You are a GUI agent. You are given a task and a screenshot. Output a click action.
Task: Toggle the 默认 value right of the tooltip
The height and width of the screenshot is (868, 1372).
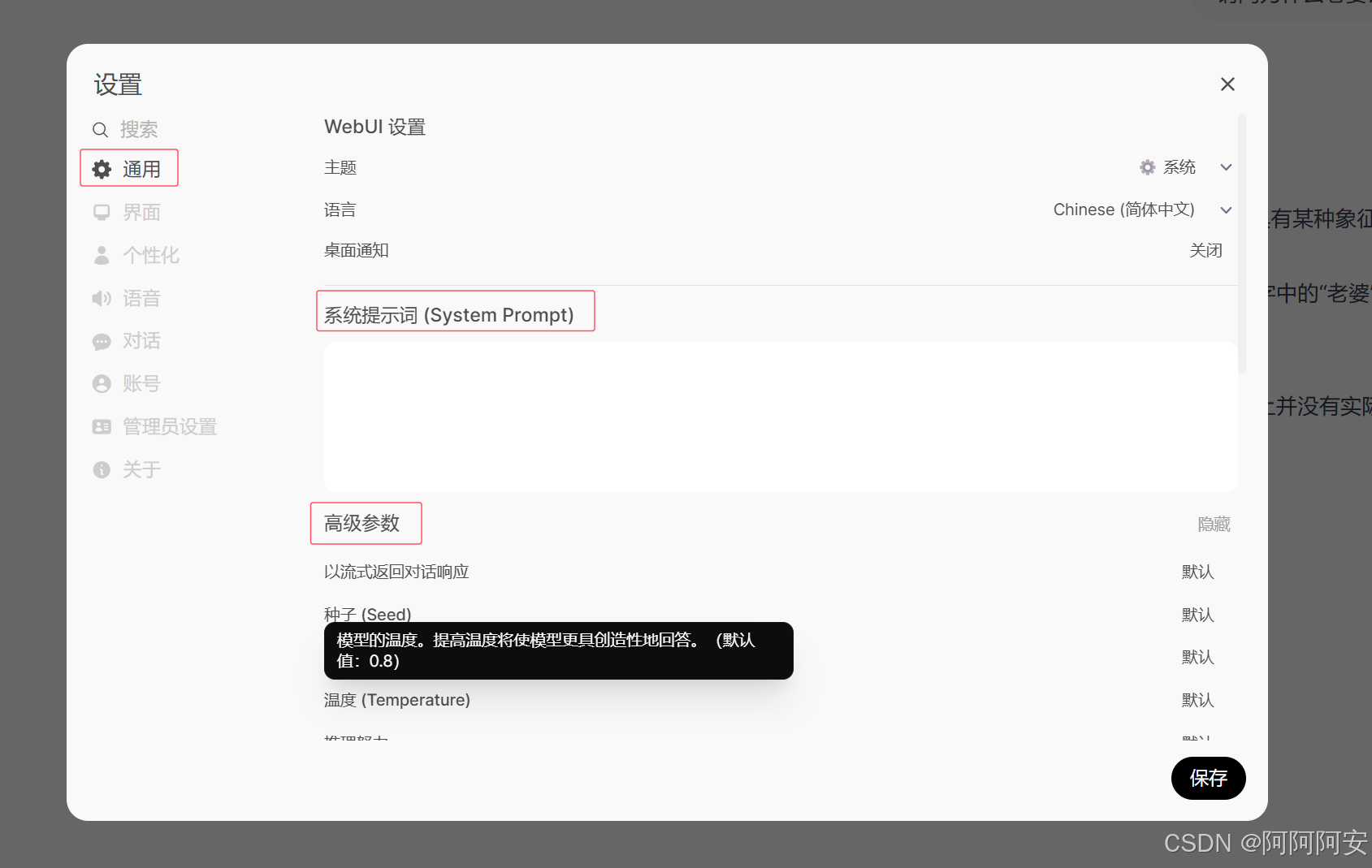coord(1197,657)
